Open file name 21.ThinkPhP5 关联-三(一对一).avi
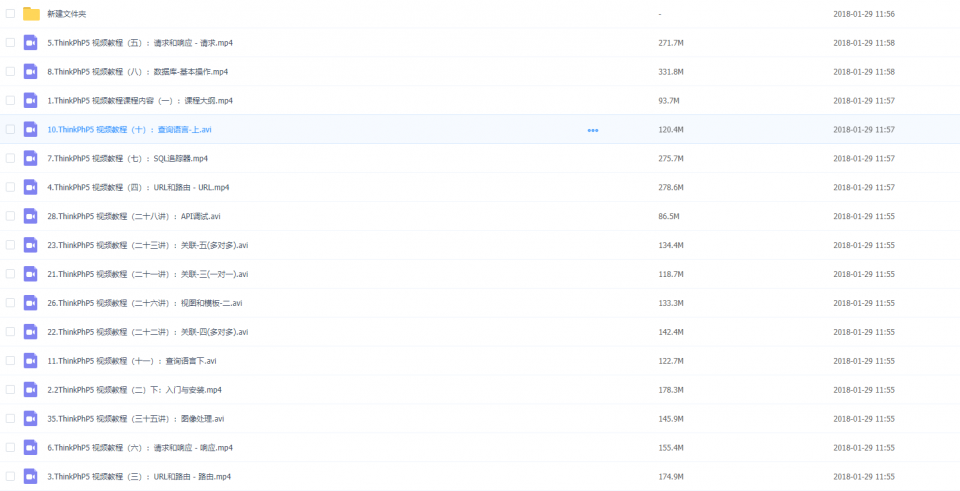Viewport: 960px width, 491px height. [148, 274]
